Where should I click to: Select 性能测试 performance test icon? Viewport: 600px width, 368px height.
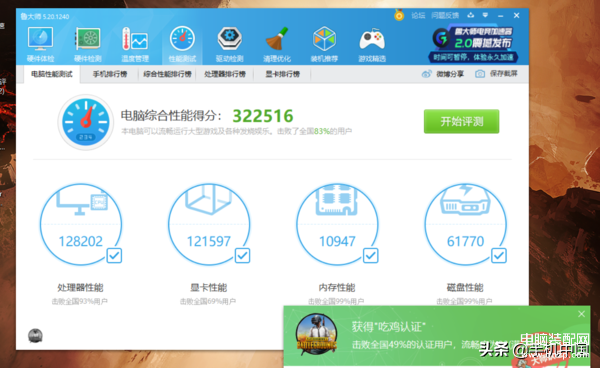coord(182,39)
